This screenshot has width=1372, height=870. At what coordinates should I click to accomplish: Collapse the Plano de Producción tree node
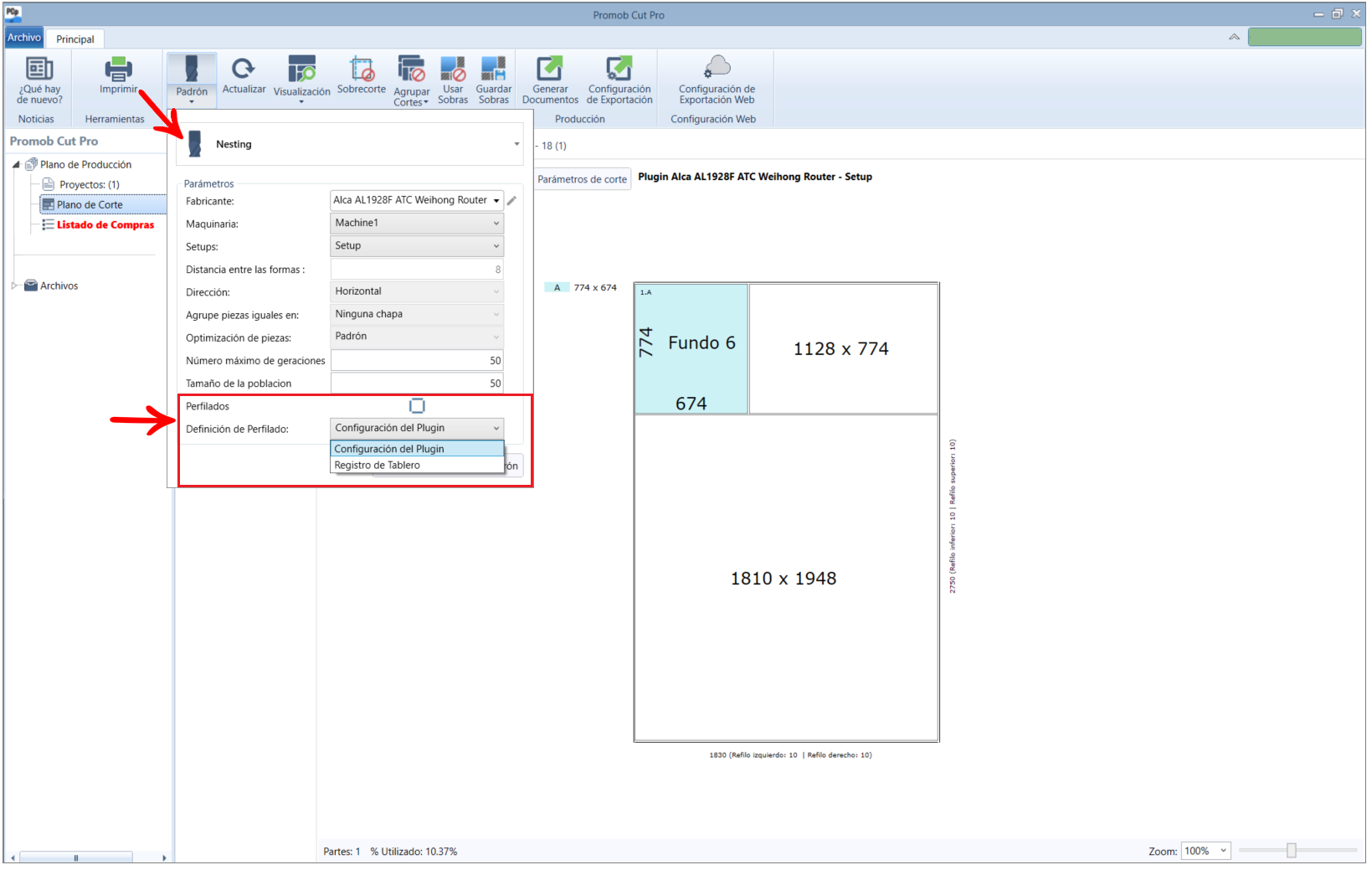coord(16,165)
